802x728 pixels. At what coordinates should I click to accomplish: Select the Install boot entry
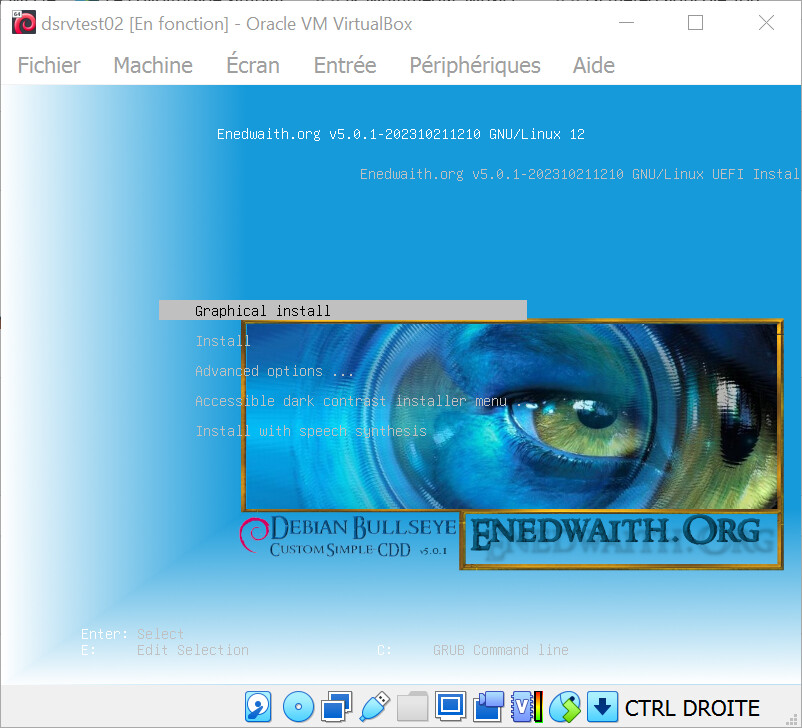pyautogui.click(x=222, y=341)
